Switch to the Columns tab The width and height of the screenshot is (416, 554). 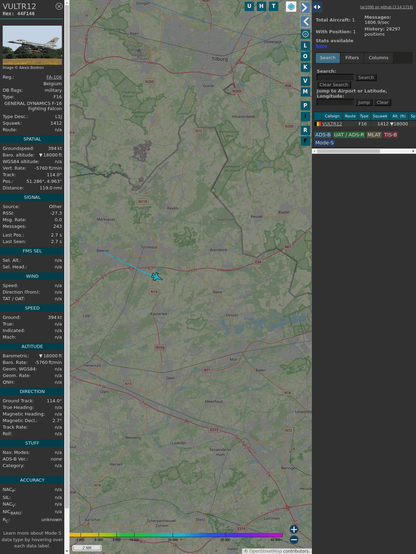pos(378,58)
